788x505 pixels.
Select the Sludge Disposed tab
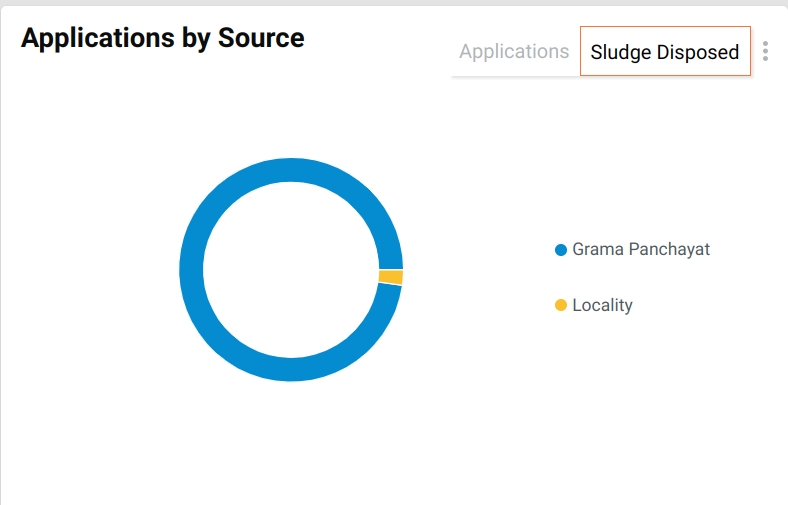pos(665,52)
